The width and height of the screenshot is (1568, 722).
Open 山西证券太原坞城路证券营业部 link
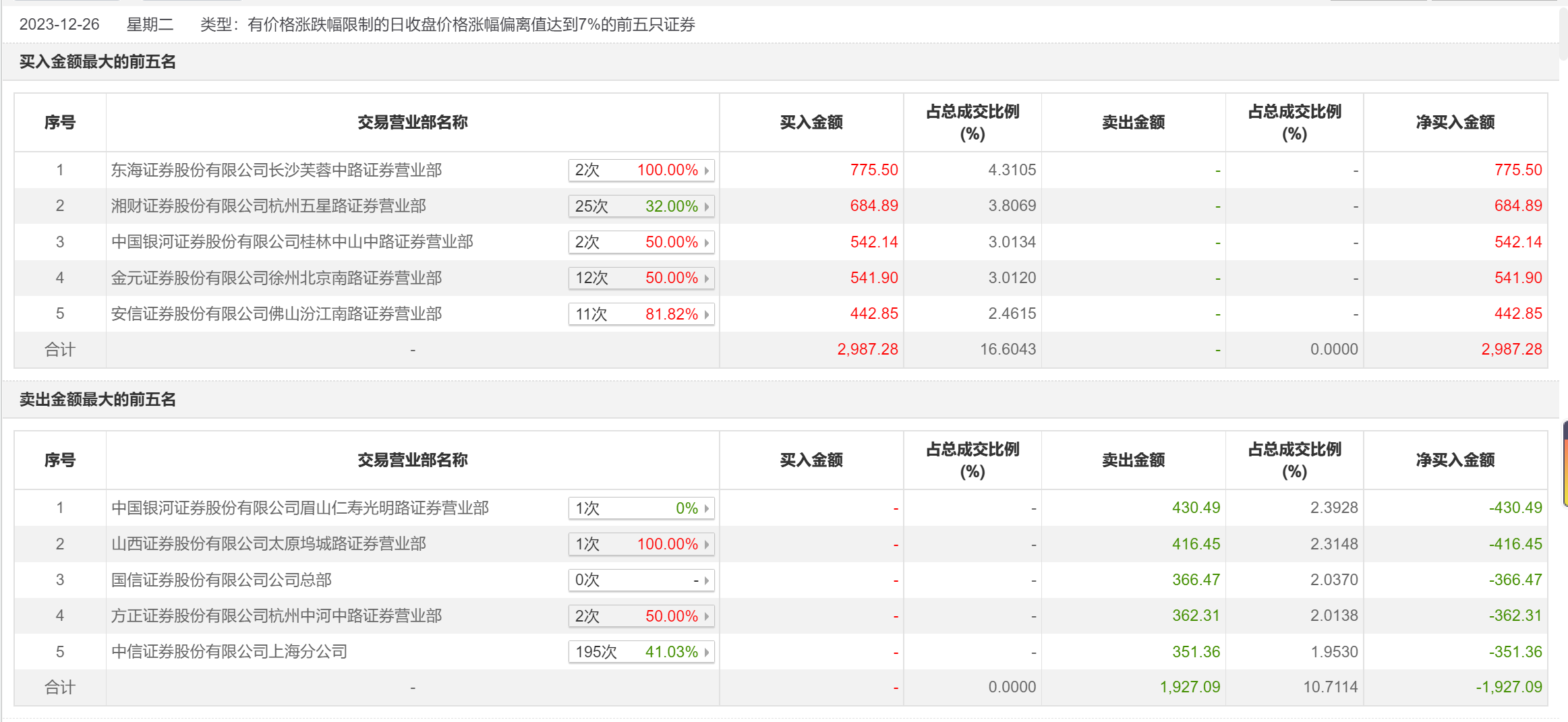tap(268, 543)
